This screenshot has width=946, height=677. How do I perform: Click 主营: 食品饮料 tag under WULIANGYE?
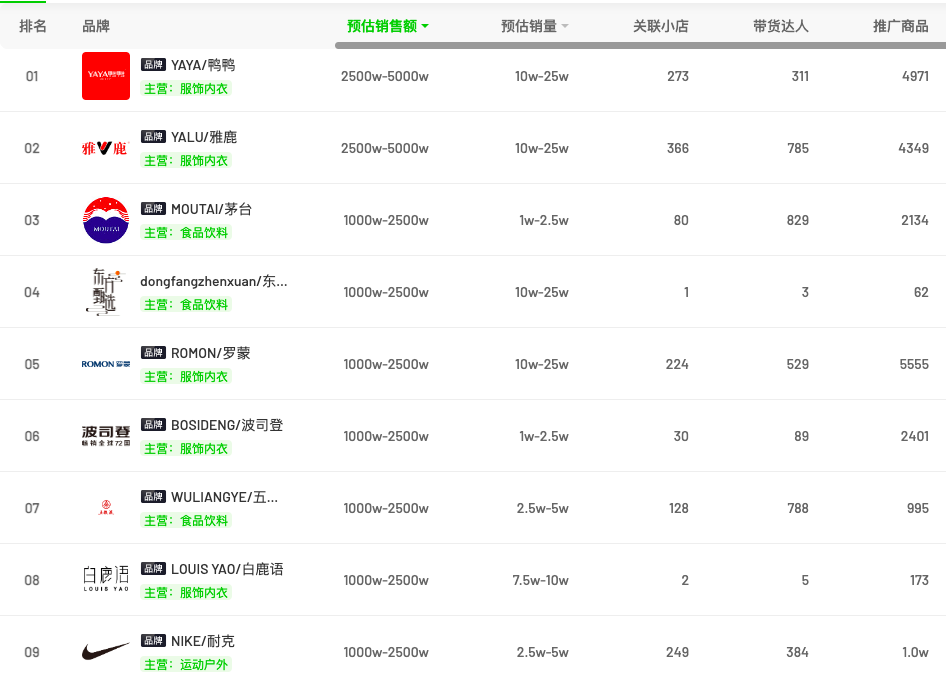coord(186,520)
